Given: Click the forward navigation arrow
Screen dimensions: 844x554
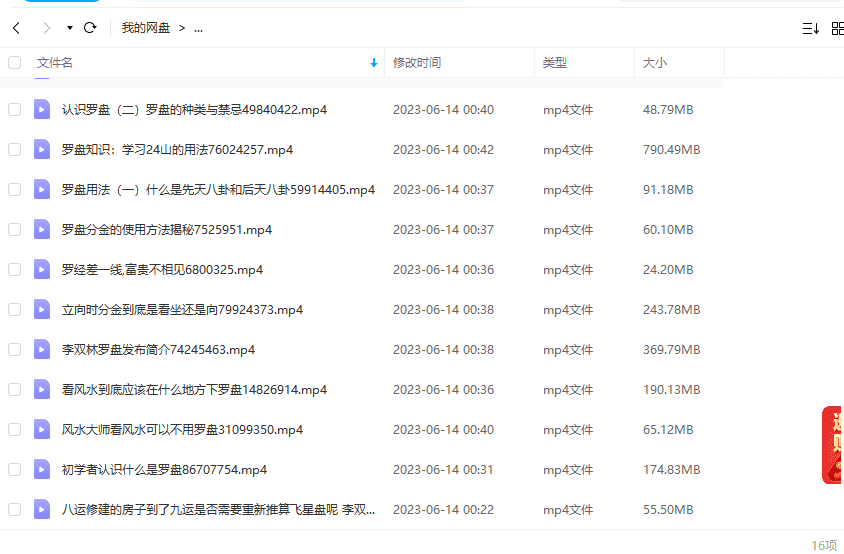Looking at the screenshot, I should (46, 28).
